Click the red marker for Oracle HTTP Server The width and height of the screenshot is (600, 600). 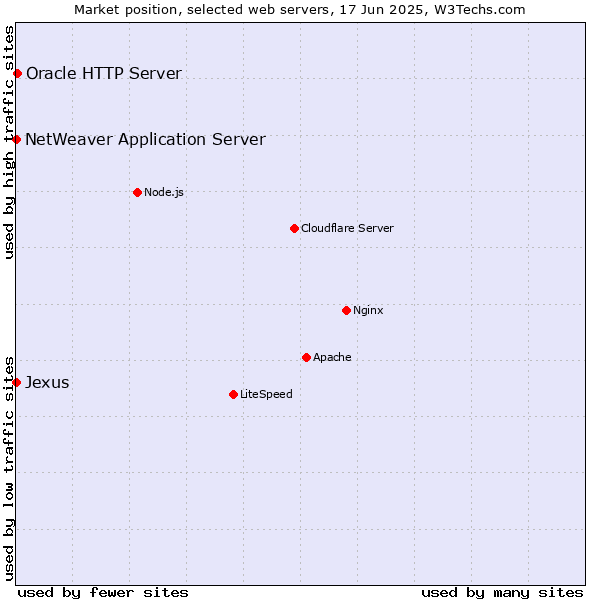click(17, 73)
